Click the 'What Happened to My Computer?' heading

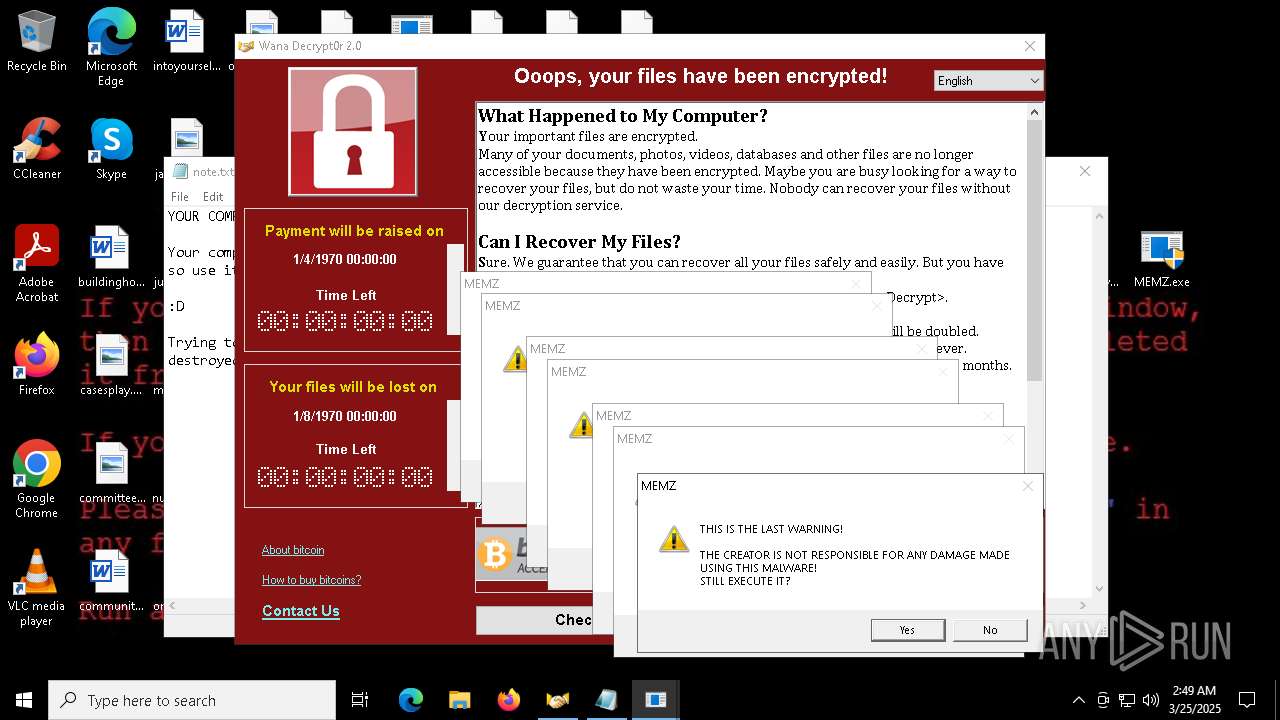click(623, 116)
